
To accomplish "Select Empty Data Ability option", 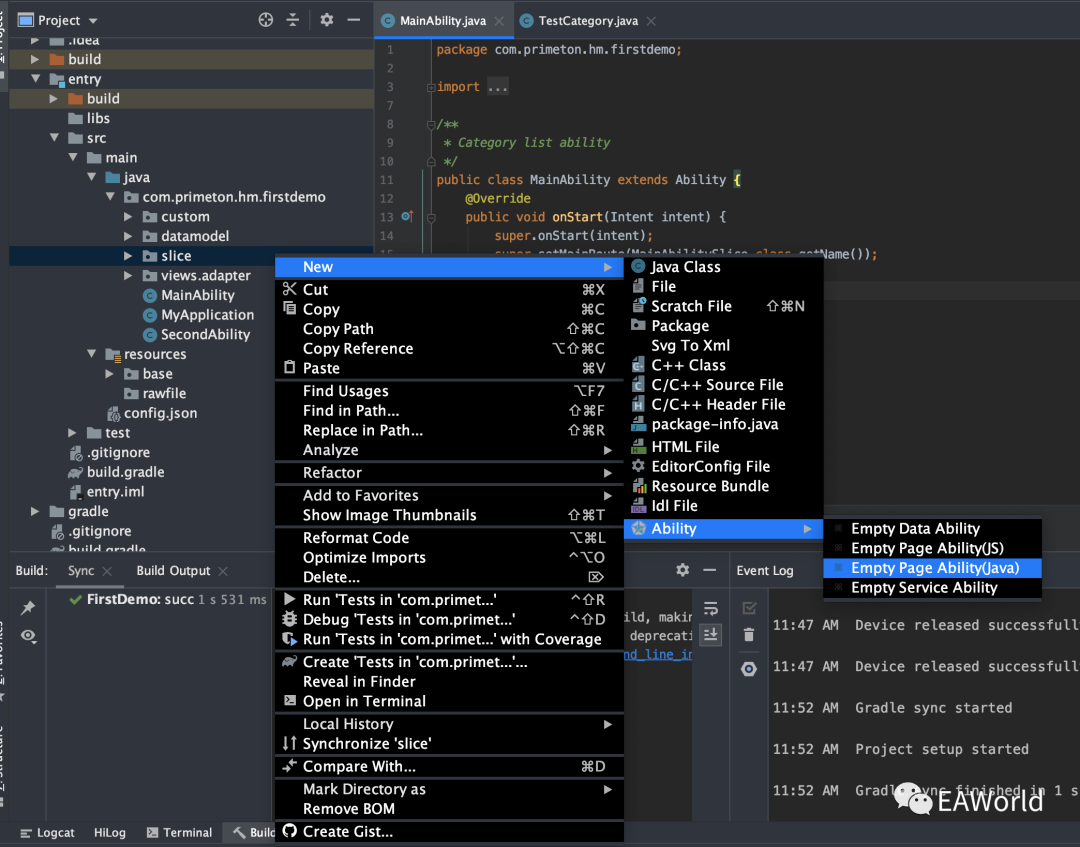I will tap(933, 529).
